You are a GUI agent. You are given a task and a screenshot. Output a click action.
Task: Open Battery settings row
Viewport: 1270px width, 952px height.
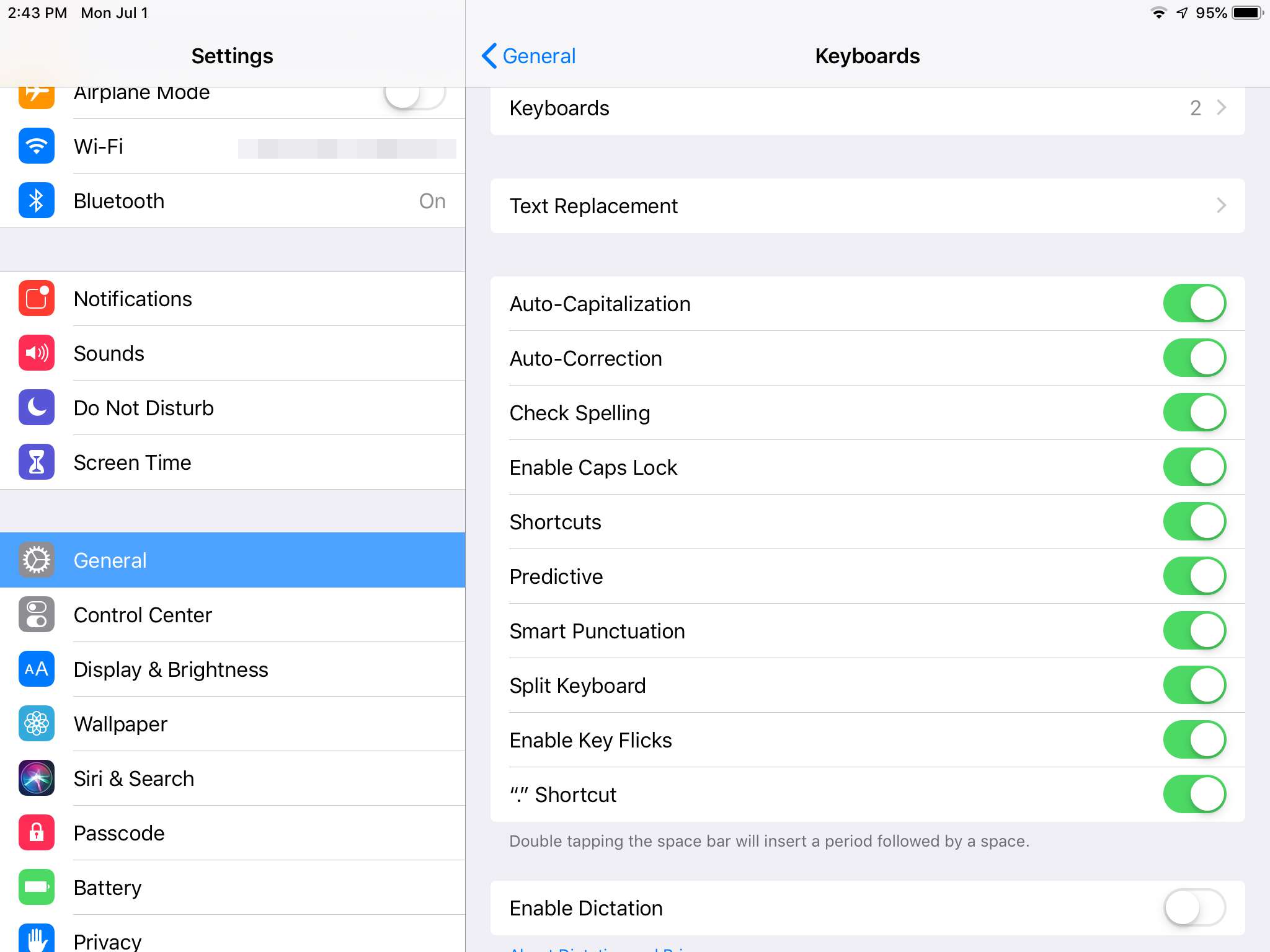[233, 888]
